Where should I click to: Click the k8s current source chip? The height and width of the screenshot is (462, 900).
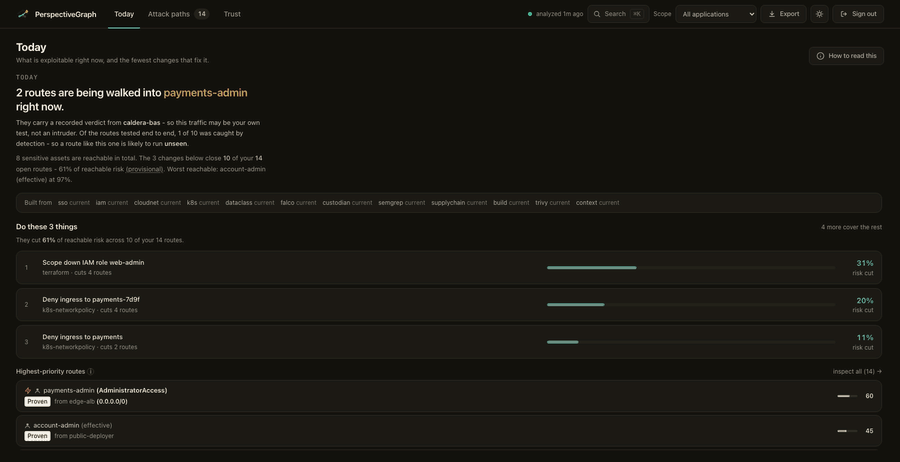(203, 203)
